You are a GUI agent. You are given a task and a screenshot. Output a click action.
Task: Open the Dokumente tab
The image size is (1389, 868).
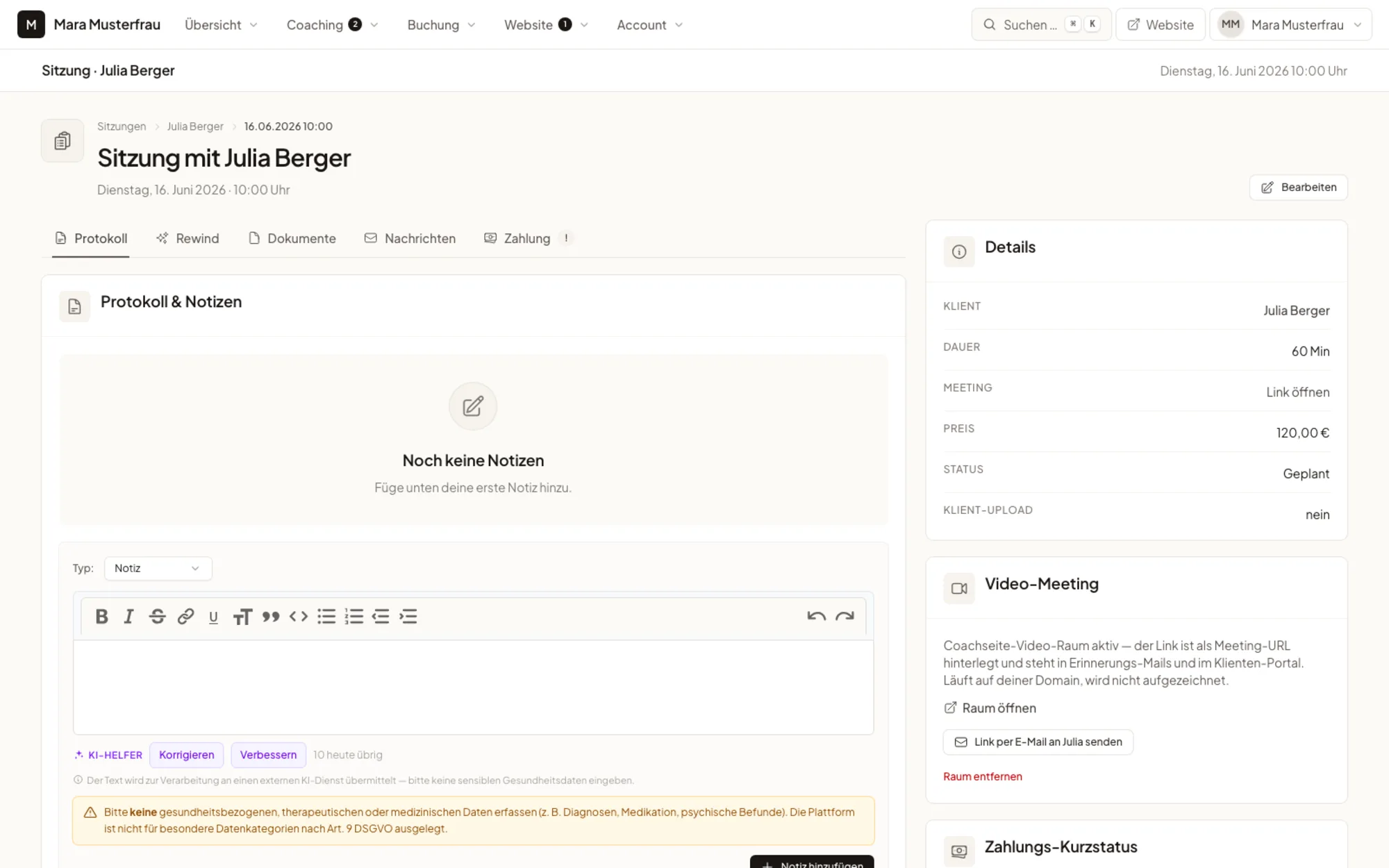pyautogui.click(x=292, y=238)
